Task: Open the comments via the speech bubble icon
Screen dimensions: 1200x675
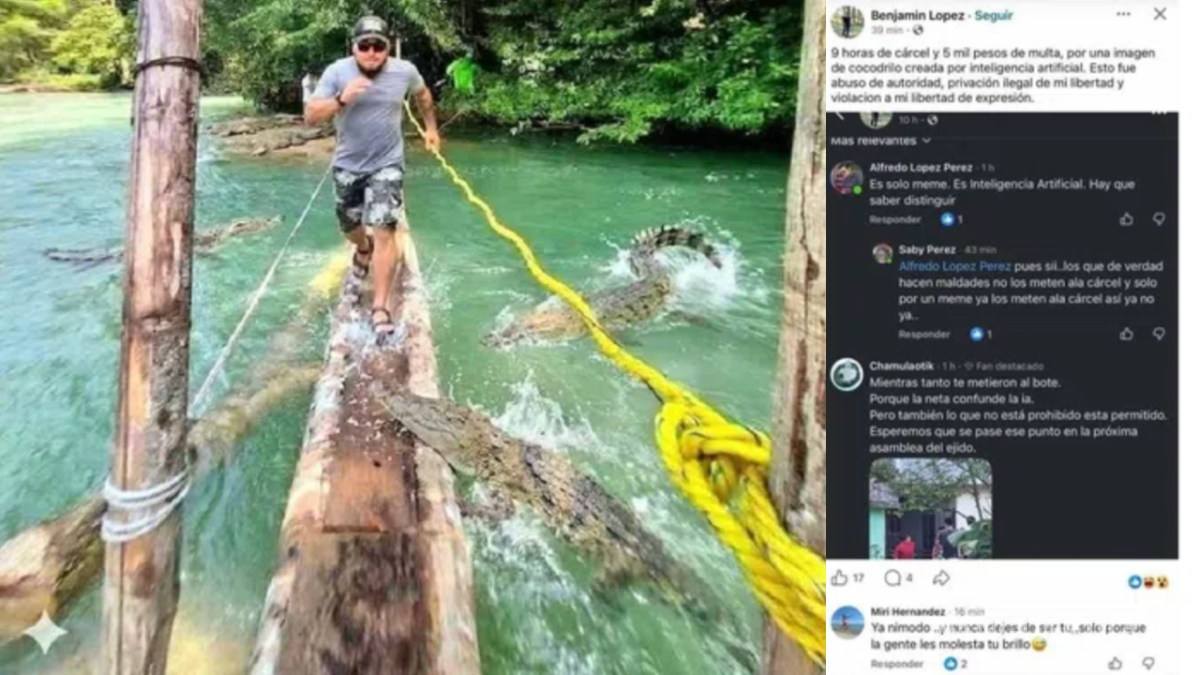Action: click(x=893, y=578)
